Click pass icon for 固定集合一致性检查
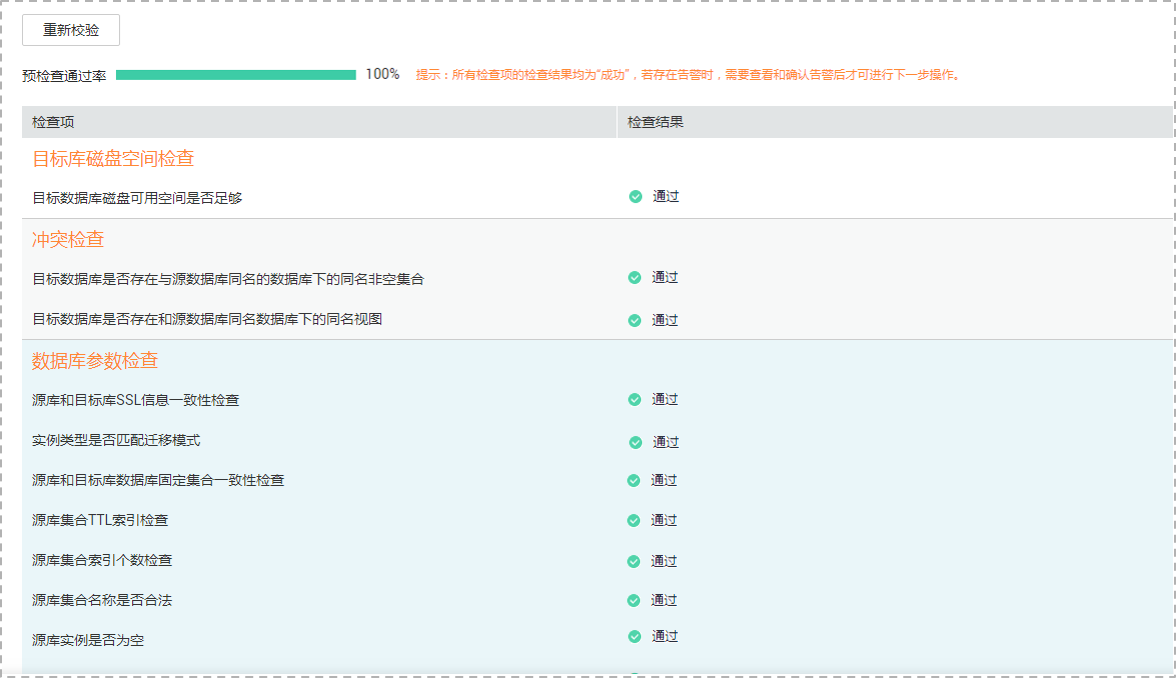The image size is (1176, 678). (x=633, y=480)
